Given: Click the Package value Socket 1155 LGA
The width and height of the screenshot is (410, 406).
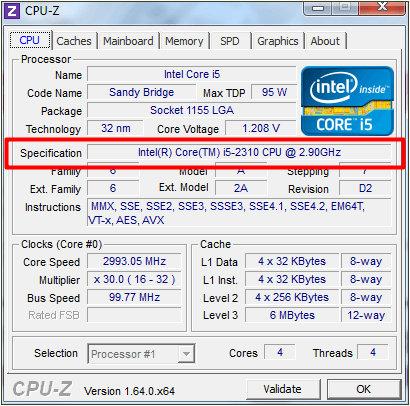Looking at the screenshot, I should (192, 110).
